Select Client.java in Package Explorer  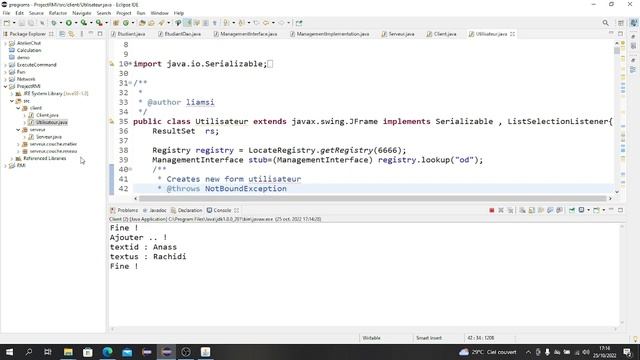pyautogui.click(x=47, y=115)
